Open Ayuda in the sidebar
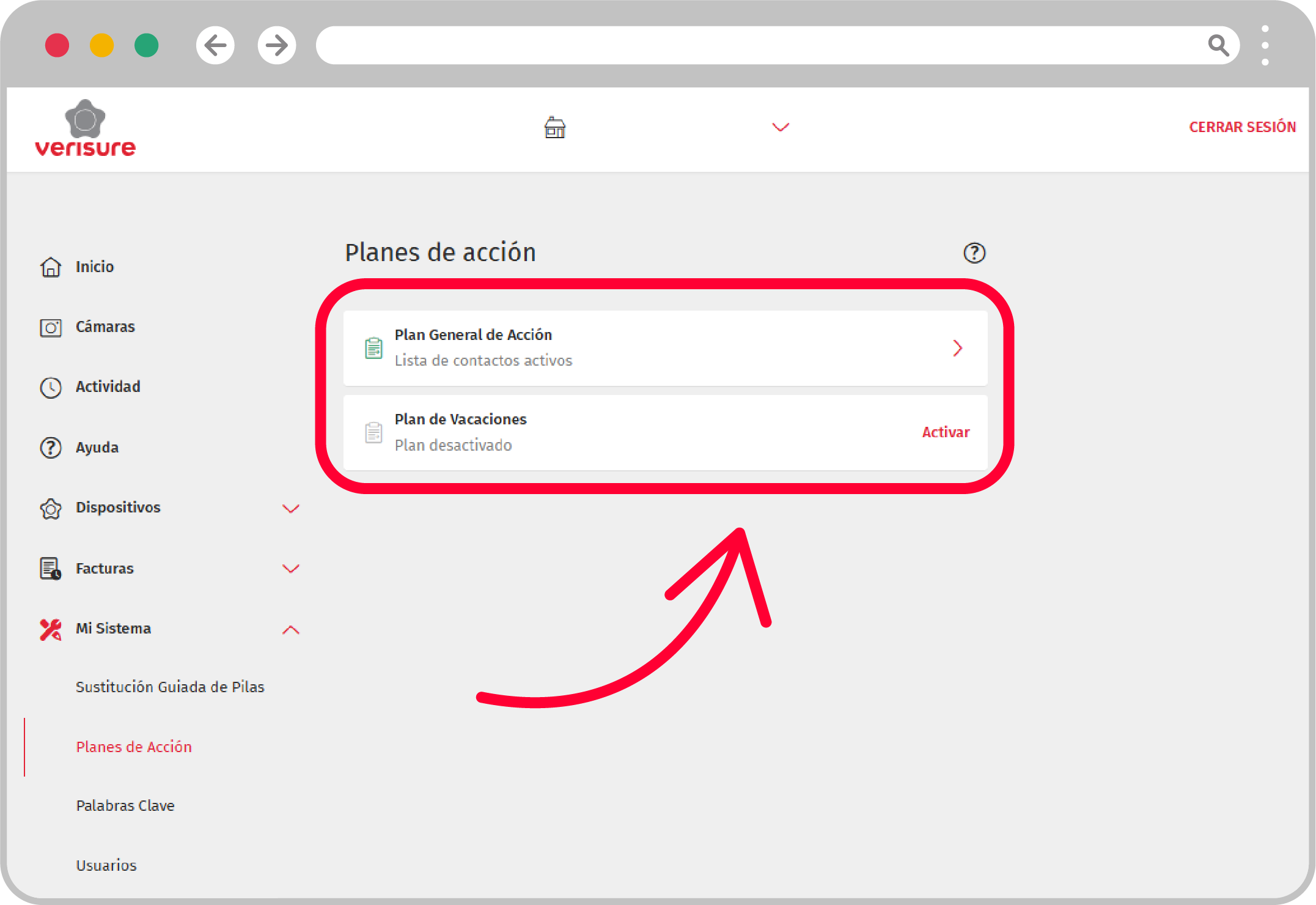The image size is (1316, 905). coord(97,448)
